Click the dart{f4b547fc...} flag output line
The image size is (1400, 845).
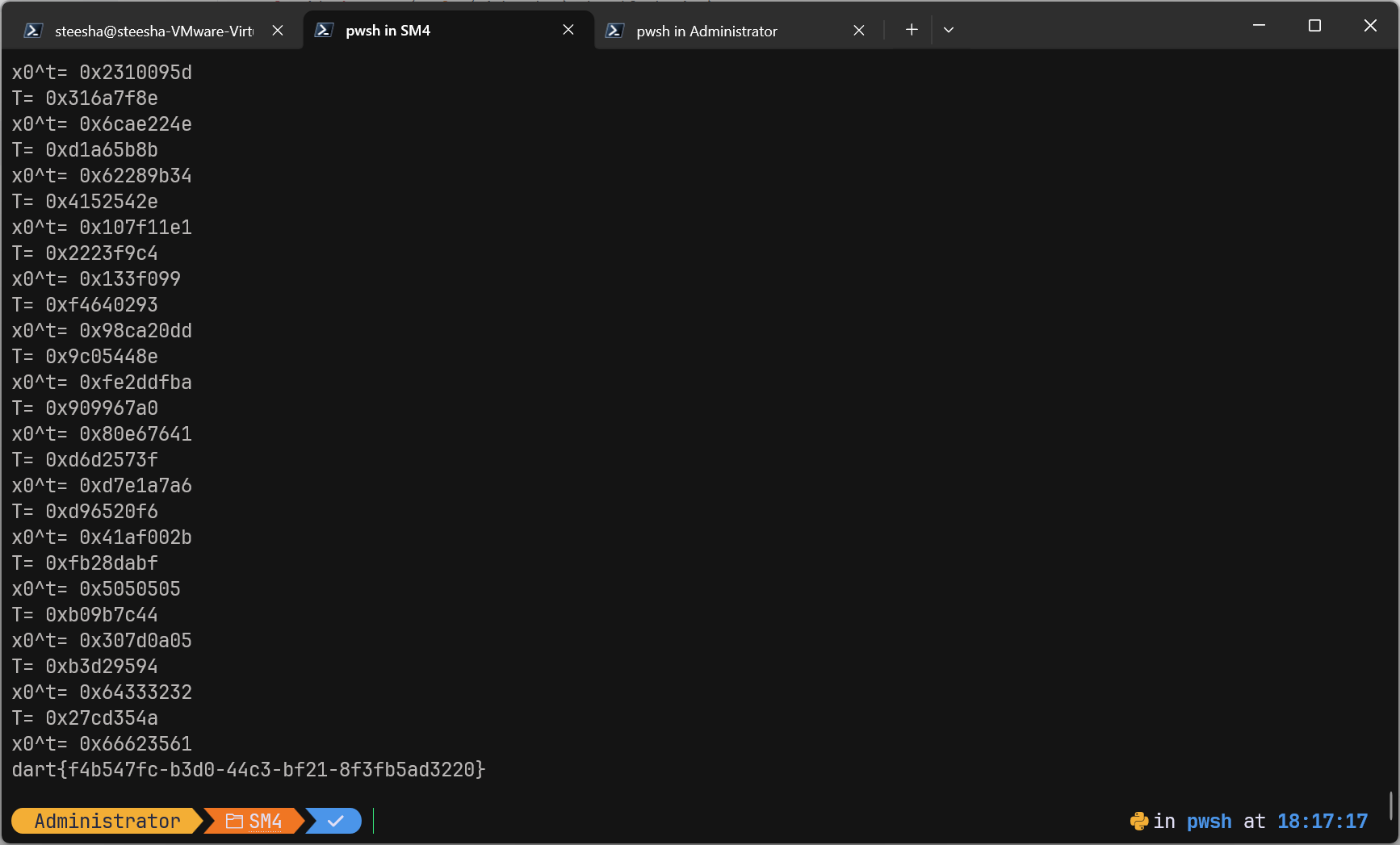click(x=249, y=769)
